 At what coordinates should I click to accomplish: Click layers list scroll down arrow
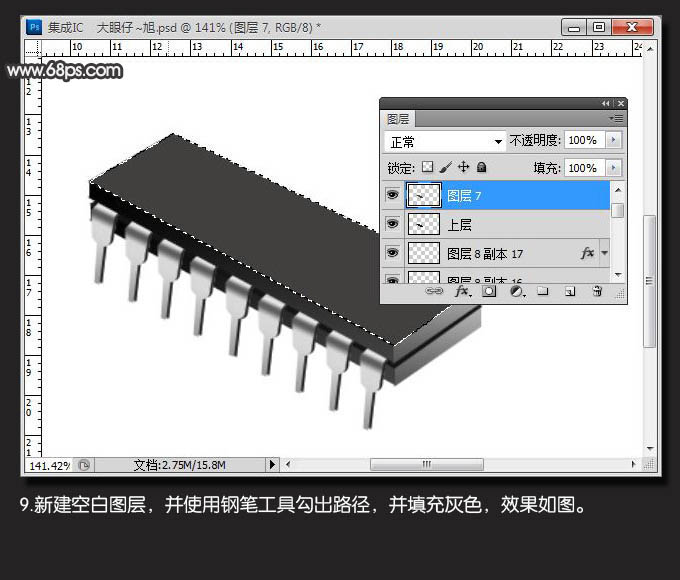point(618,275)
